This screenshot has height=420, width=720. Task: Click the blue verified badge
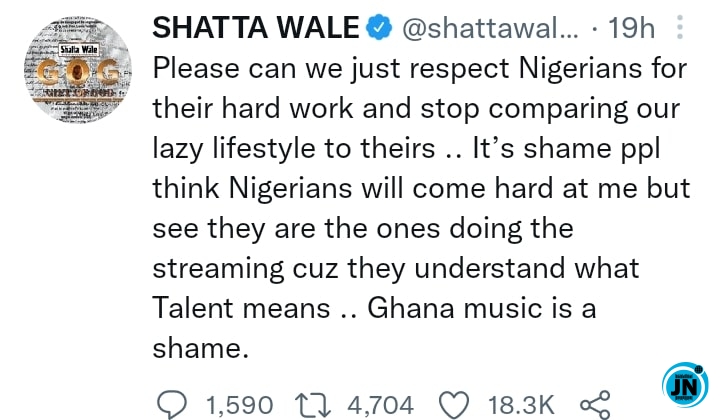pyautogui.click(x=379, y=27)
